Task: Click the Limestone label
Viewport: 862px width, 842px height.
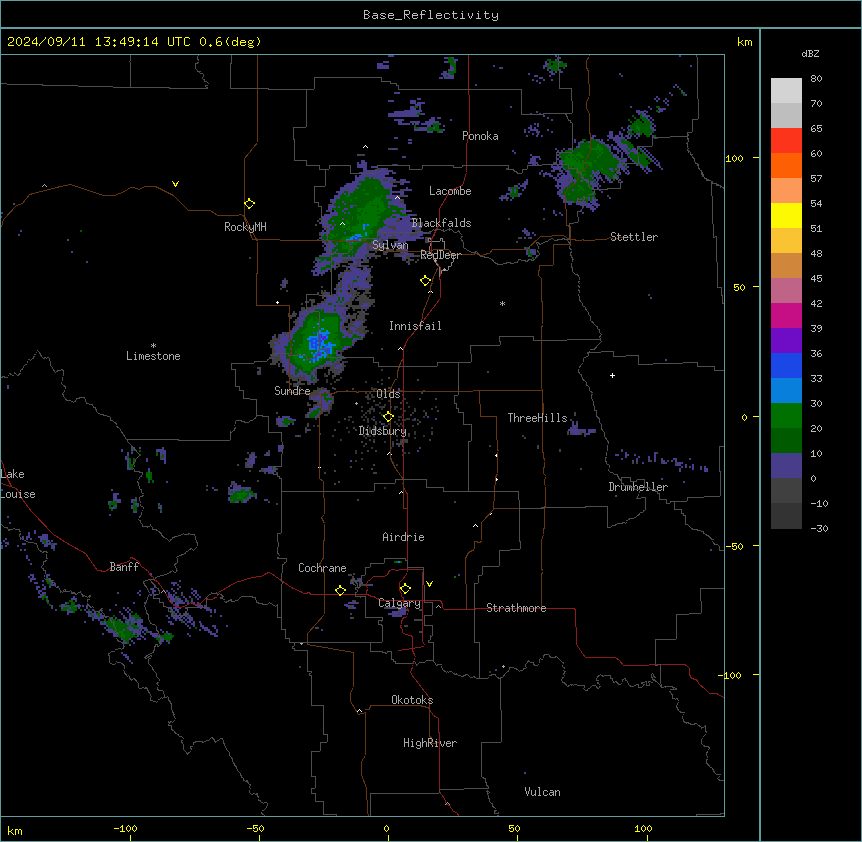Action: (153, 356)
